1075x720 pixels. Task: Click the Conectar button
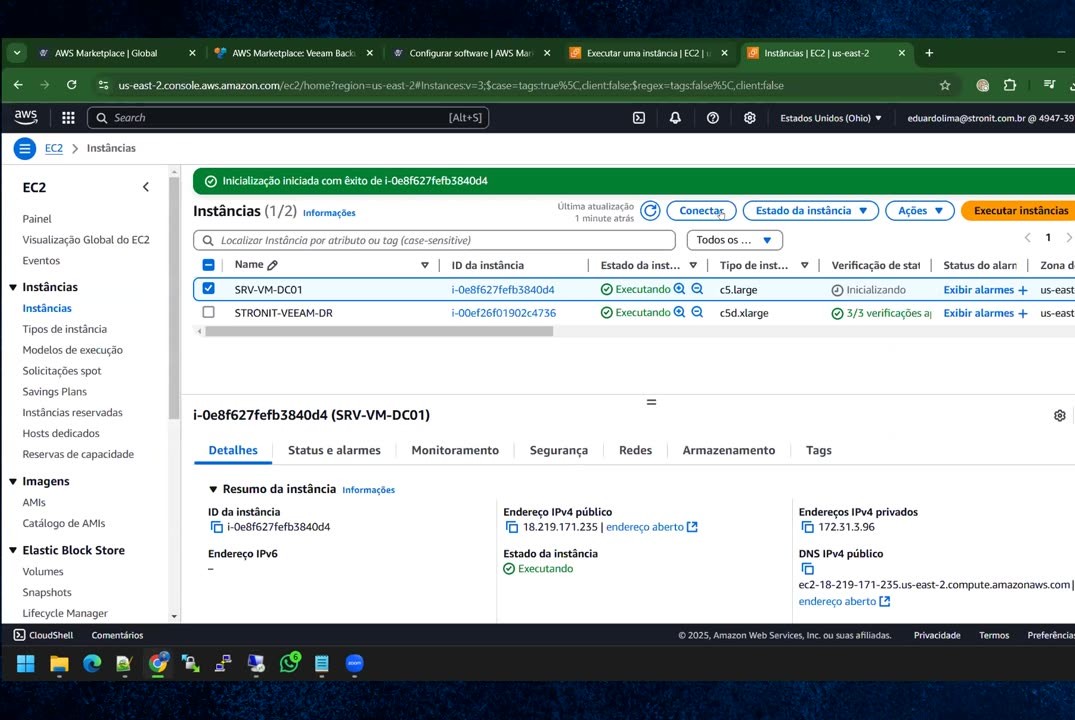tap(701, 211)
